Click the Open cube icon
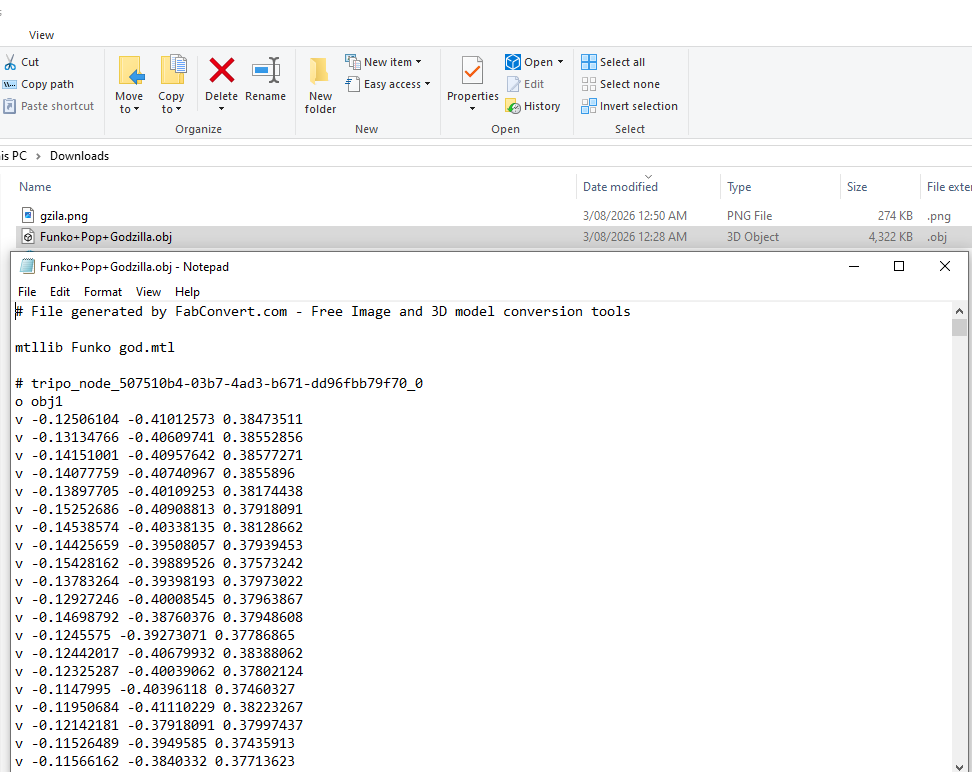This screenshot has width=972, height=772. 513,62
